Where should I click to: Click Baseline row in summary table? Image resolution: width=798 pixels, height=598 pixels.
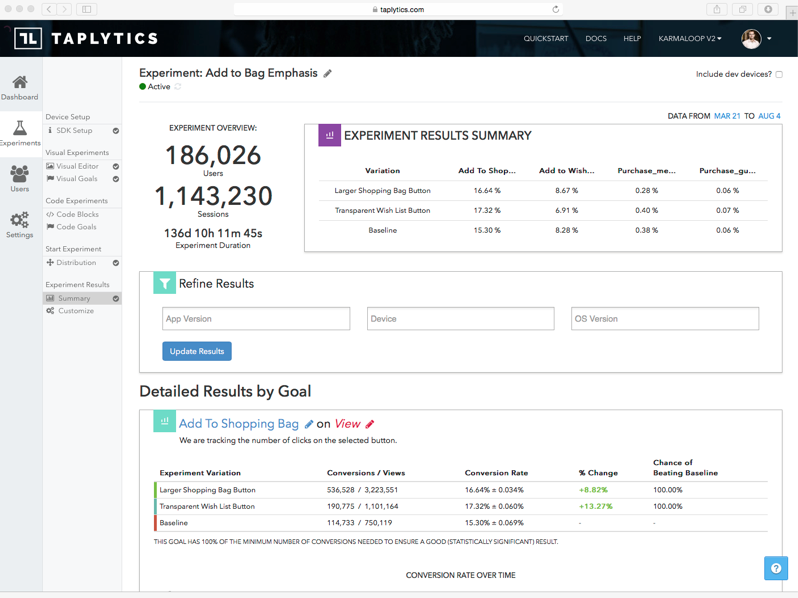[543, 230]
